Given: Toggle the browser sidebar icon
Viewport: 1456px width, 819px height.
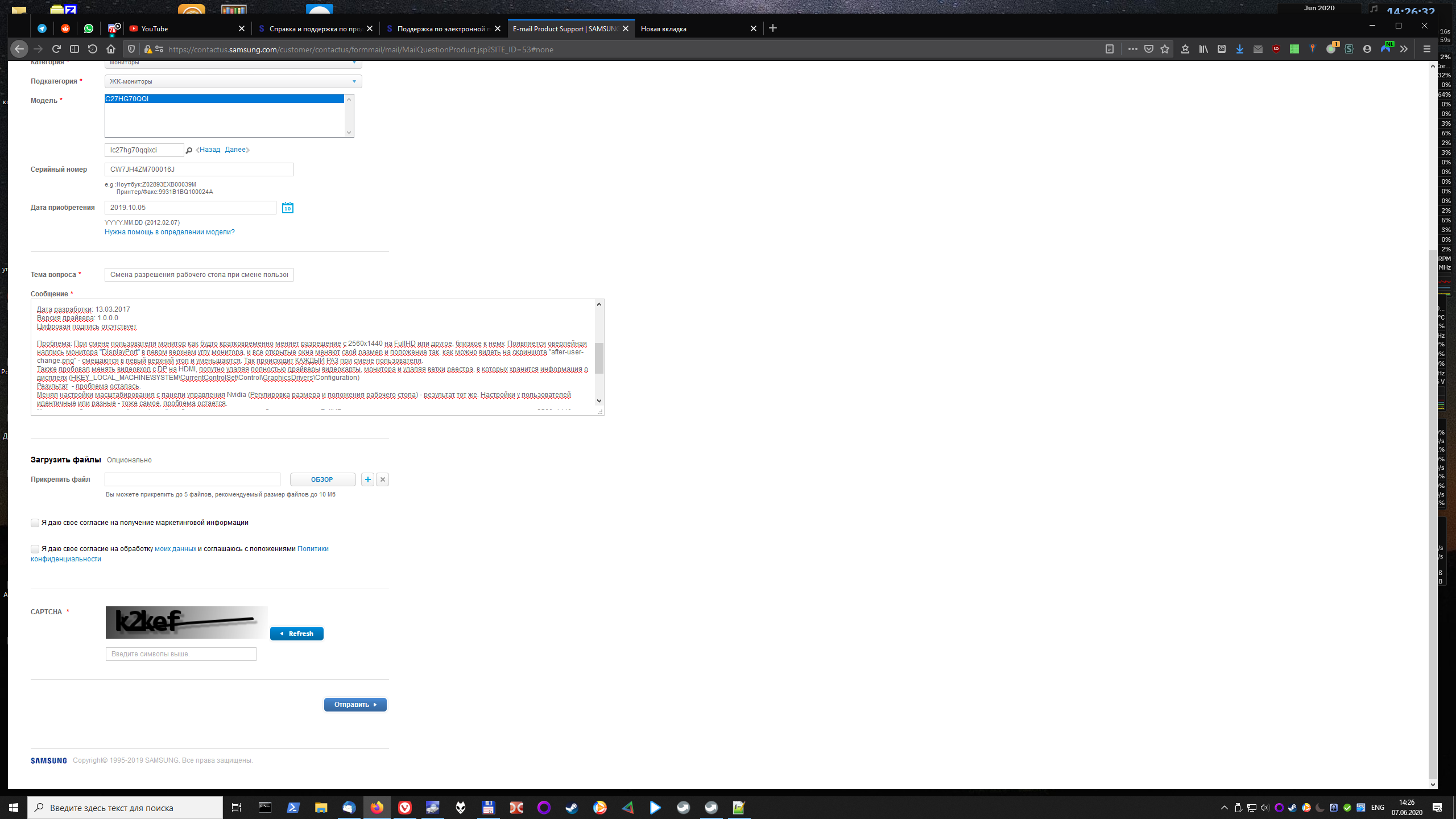Looking at the screenshot, I should (75, 49).
